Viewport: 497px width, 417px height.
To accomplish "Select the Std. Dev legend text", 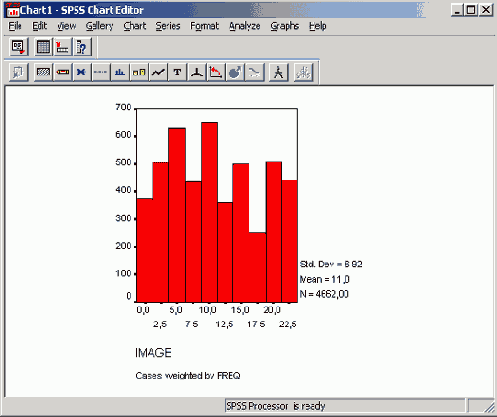I will click(331, 264).
